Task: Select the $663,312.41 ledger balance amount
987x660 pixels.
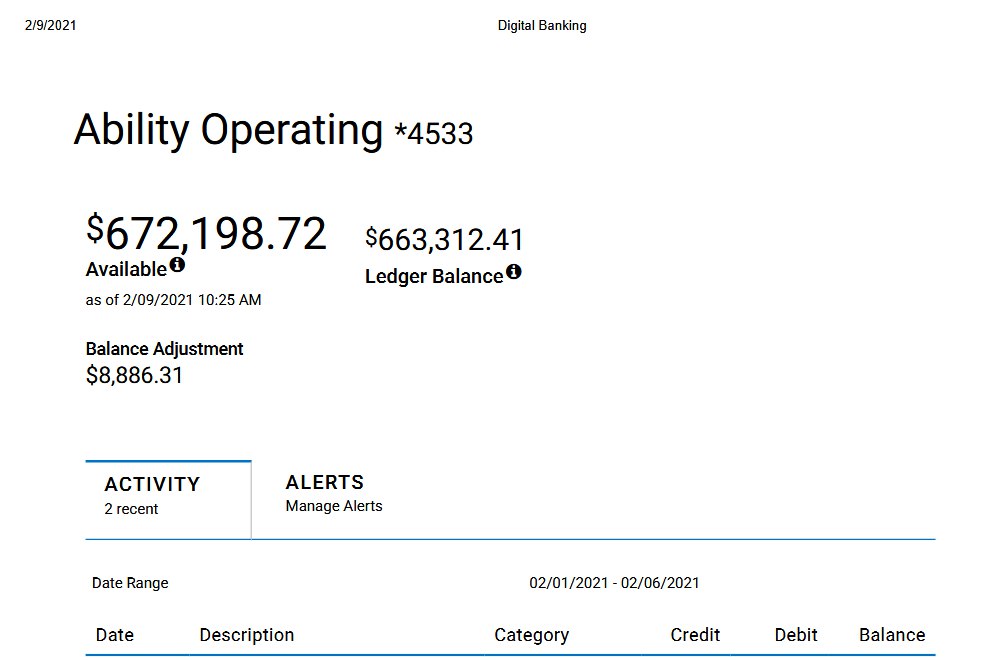Action: [x=444, y=240]
